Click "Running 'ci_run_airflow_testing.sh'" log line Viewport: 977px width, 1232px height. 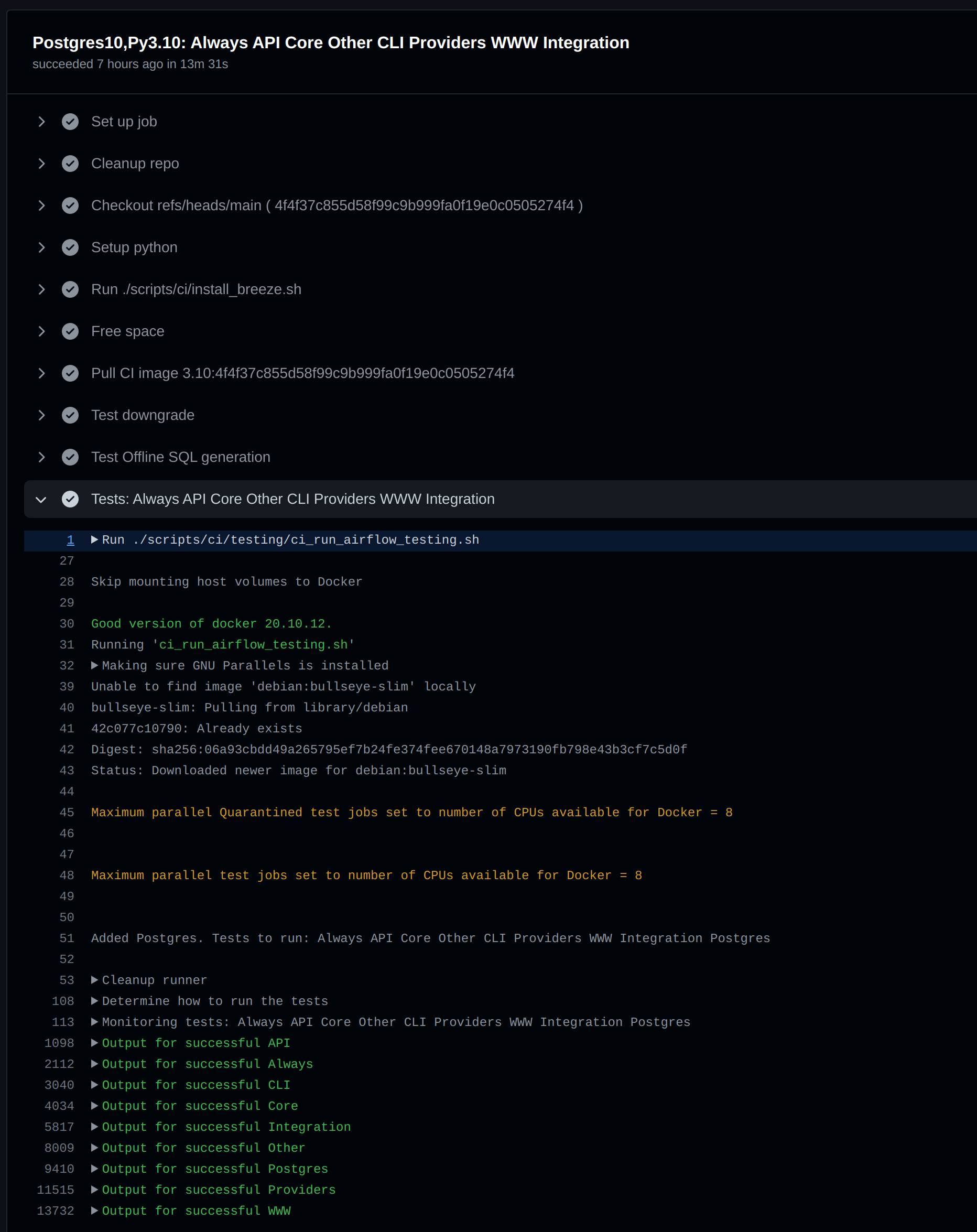[x=223, y=645]
